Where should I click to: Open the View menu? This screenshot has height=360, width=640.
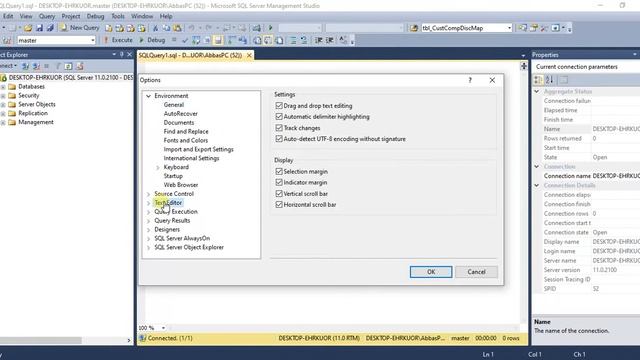point(26,16)
